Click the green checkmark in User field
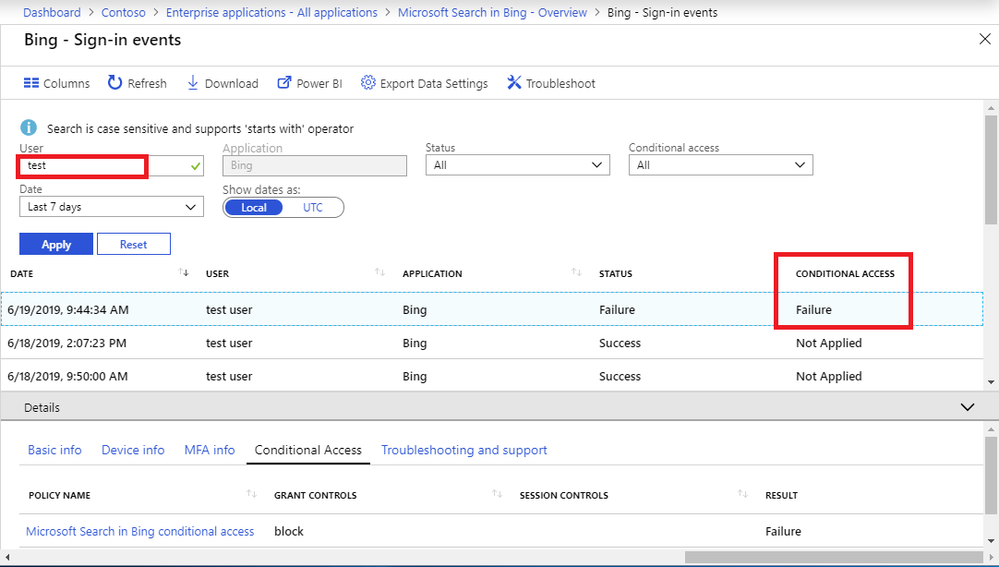This screenshot has width=999, height=567. tap(196, 166)
